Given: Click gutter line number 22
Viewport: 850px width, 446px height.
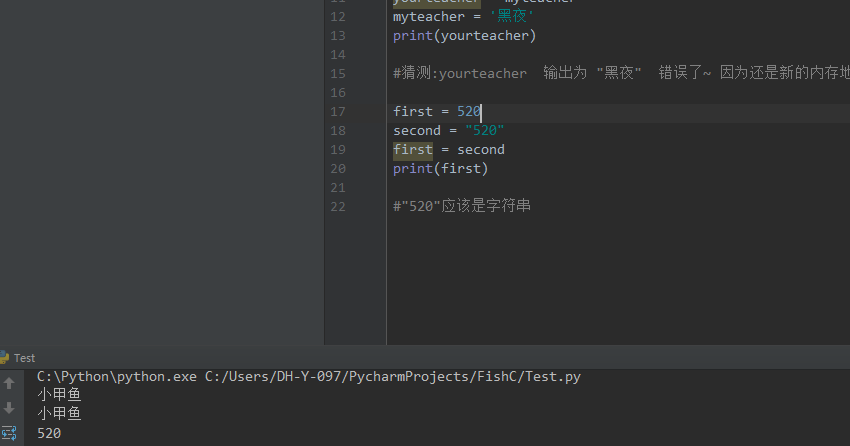Looking at the screenshot, I should click(338, 206).
